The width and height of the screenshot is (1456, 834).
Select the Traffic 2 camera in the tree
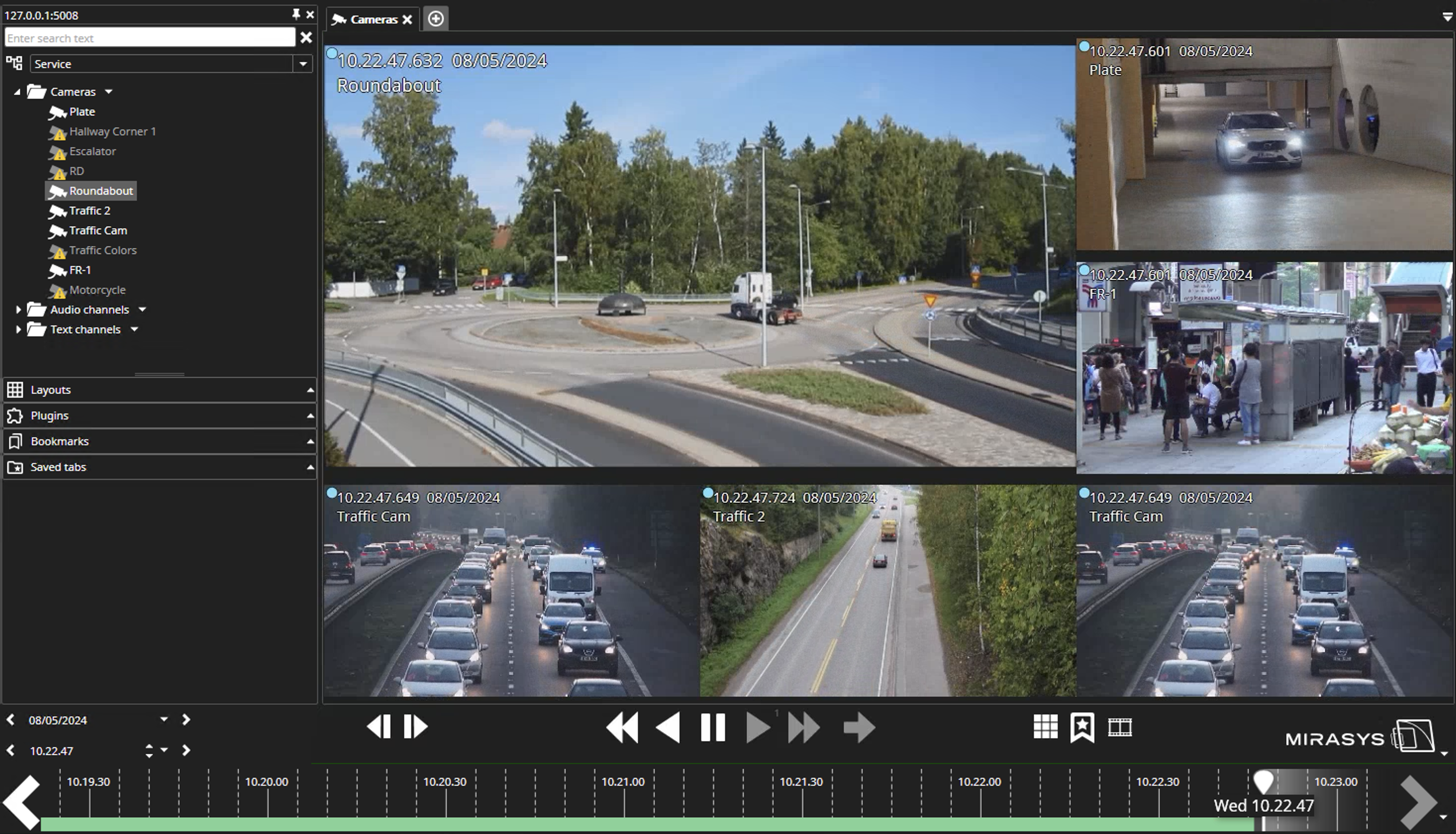pos(89,211)
